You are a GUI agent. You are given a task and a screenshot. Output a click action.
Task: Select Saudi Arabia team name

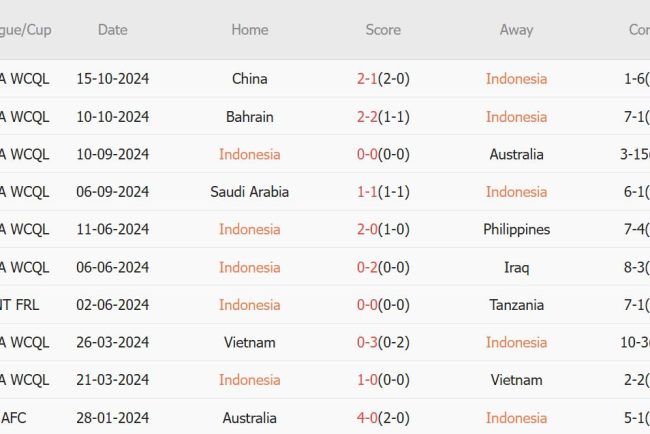[x=249, y=192]
